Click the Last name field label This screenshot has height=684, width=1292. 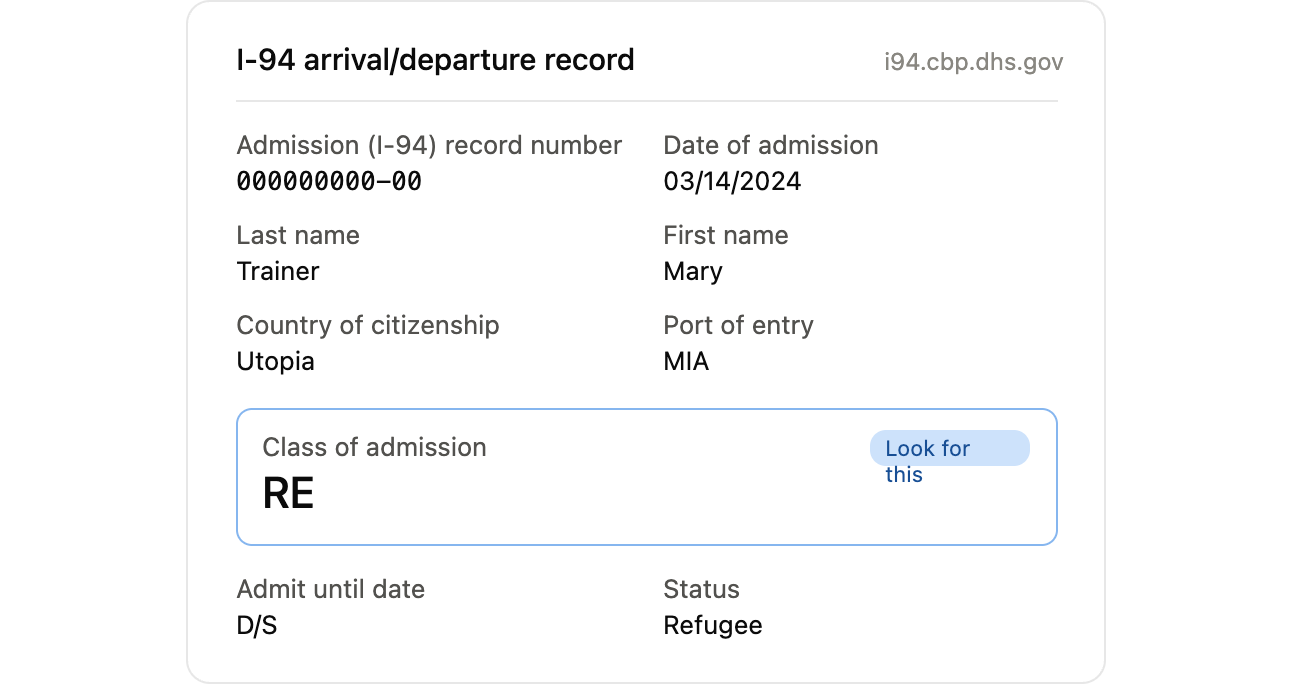[x=298, y=235]
